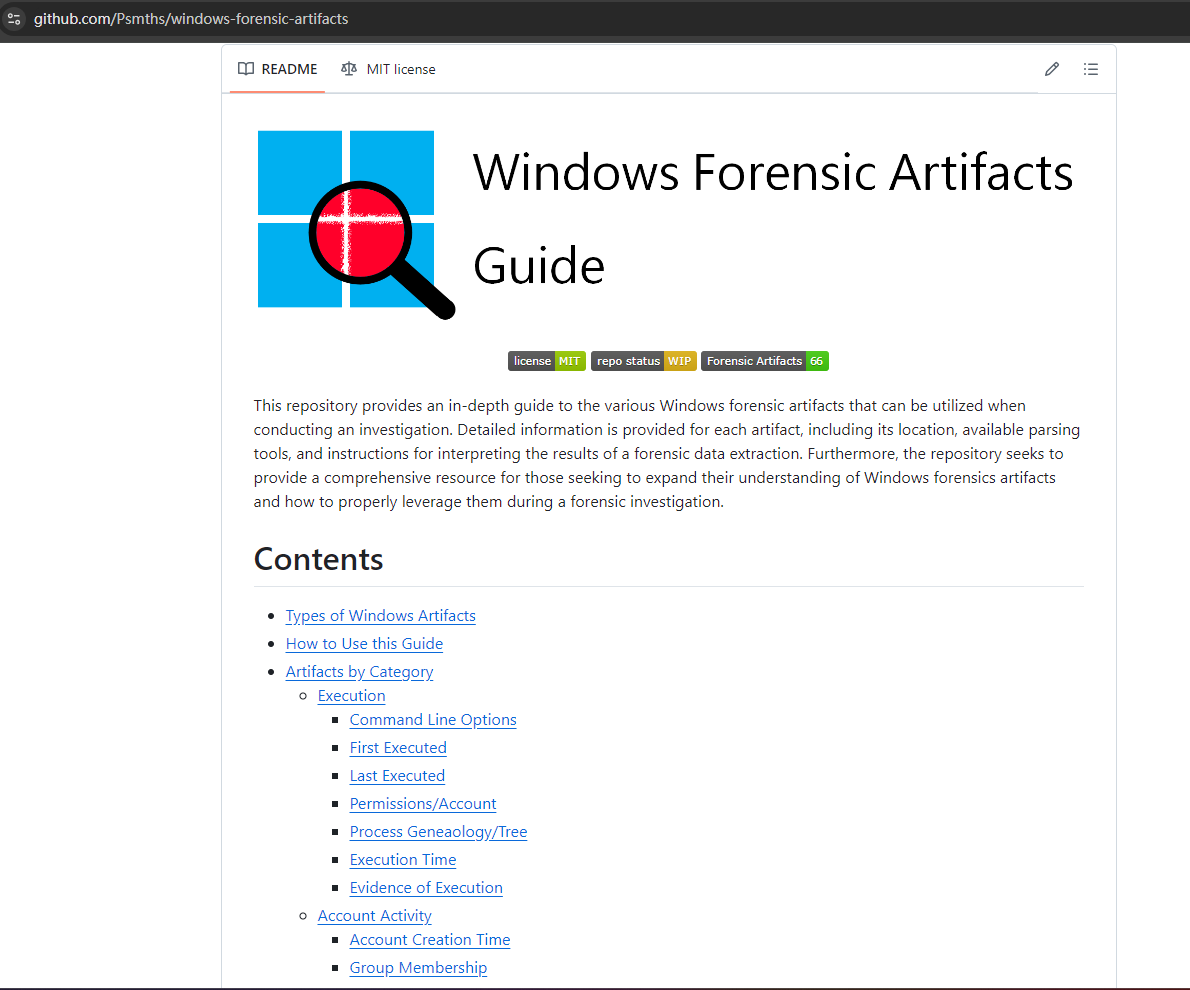Open Execution Time link
Screen dimensions: 1190x990
click(x=402, y=860)
